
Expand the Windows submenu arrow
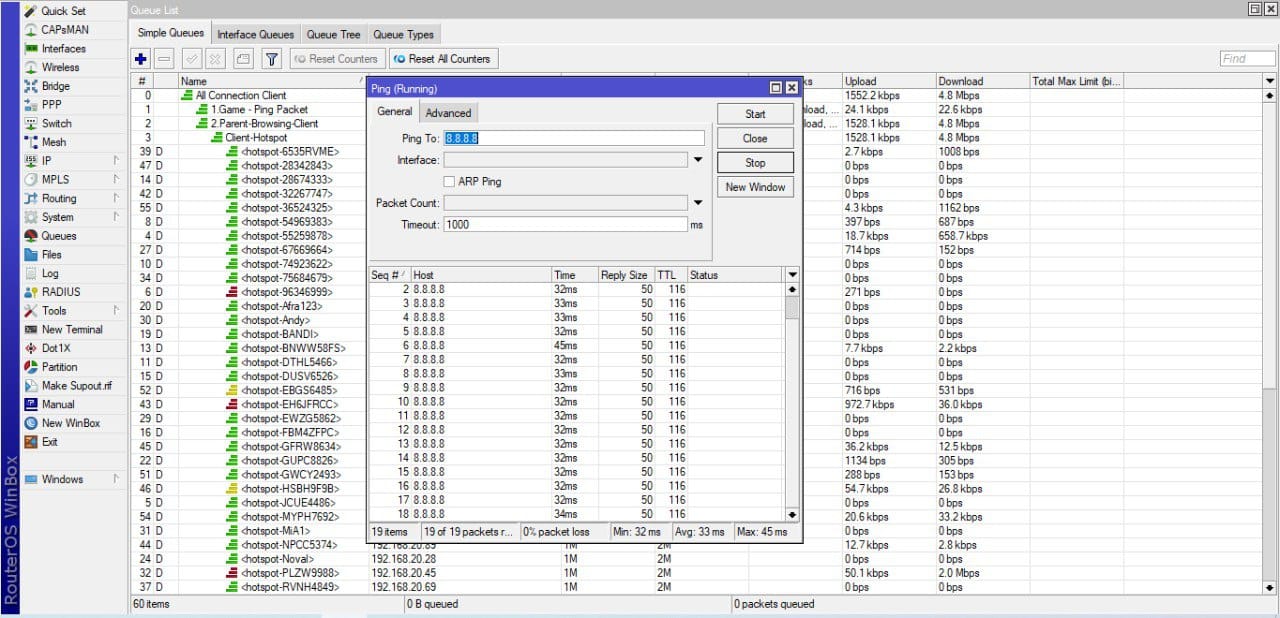click(x=116, y=479)
